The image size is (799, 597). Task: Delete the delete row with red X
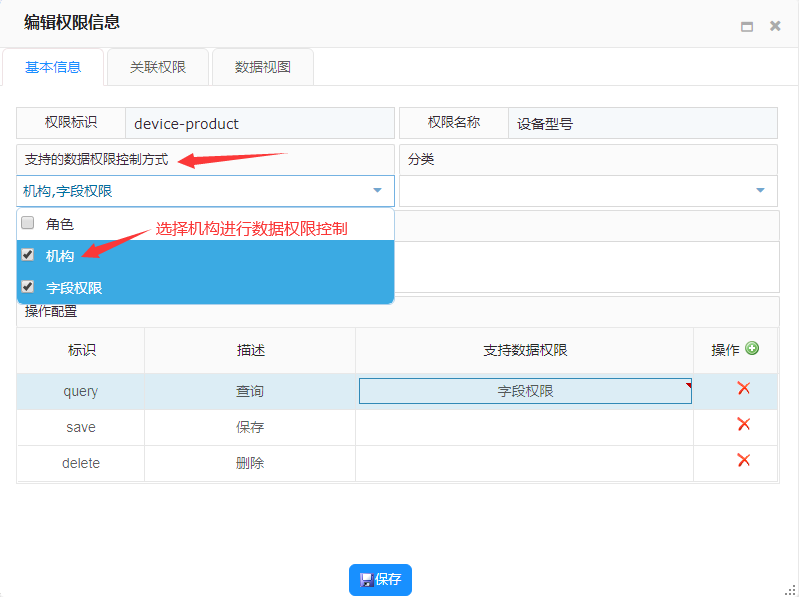pos(743,461)
